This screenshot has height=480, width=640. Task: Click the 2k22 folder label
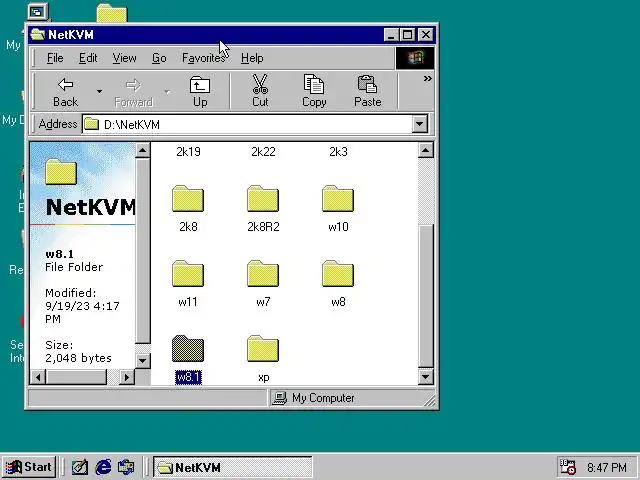263,152
